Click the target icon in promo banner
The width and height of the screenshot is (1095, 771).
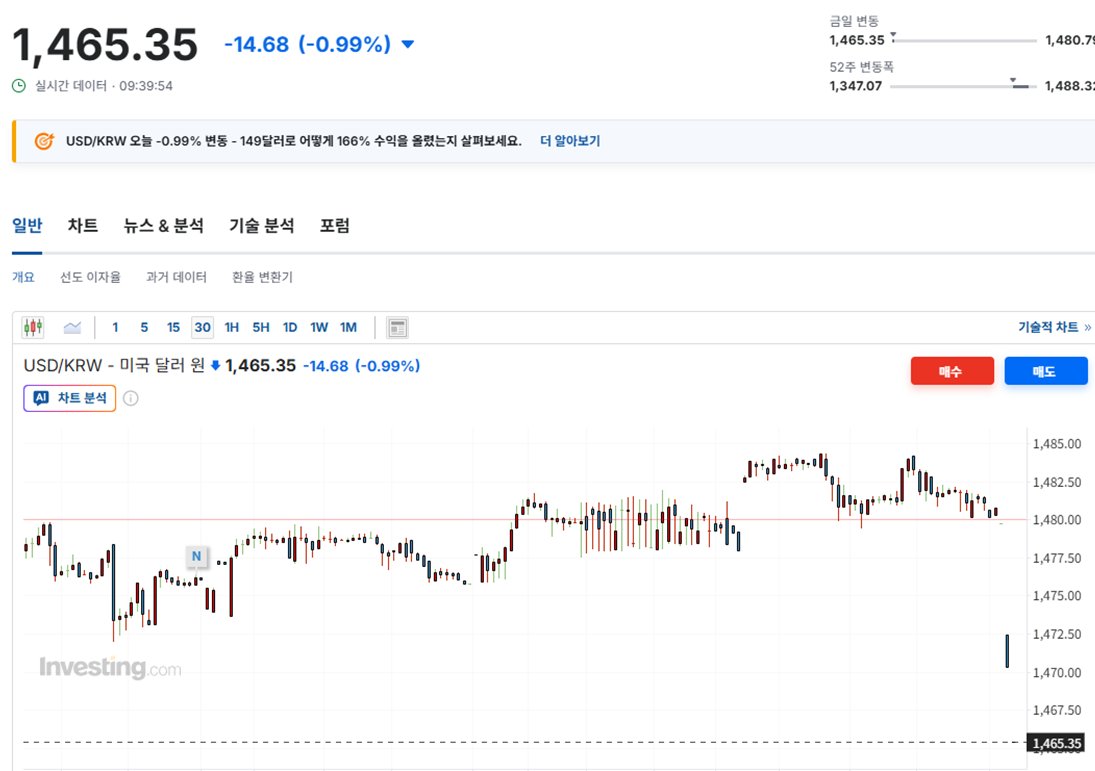44,141
